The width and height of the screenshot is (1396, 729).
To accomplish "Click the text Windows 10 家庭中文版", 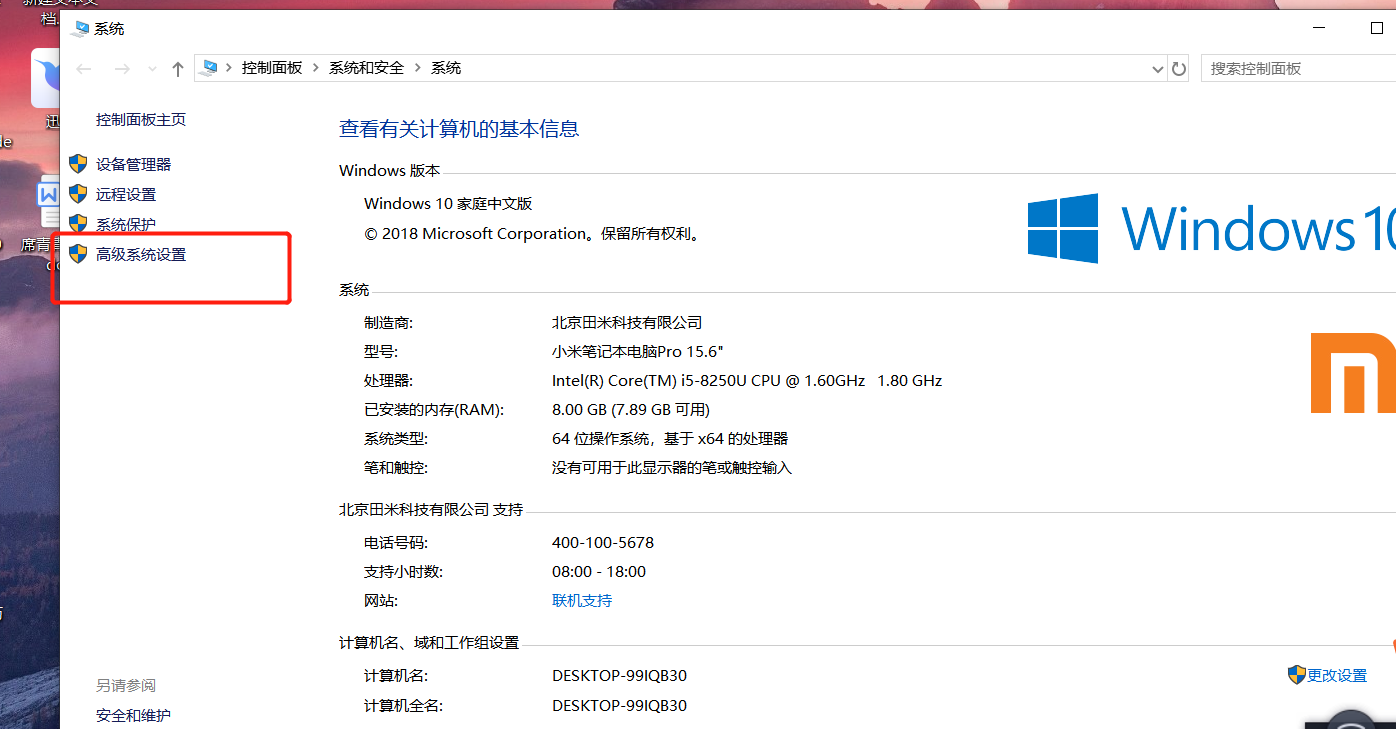I will pyautogui.click(x=448, y=203).
